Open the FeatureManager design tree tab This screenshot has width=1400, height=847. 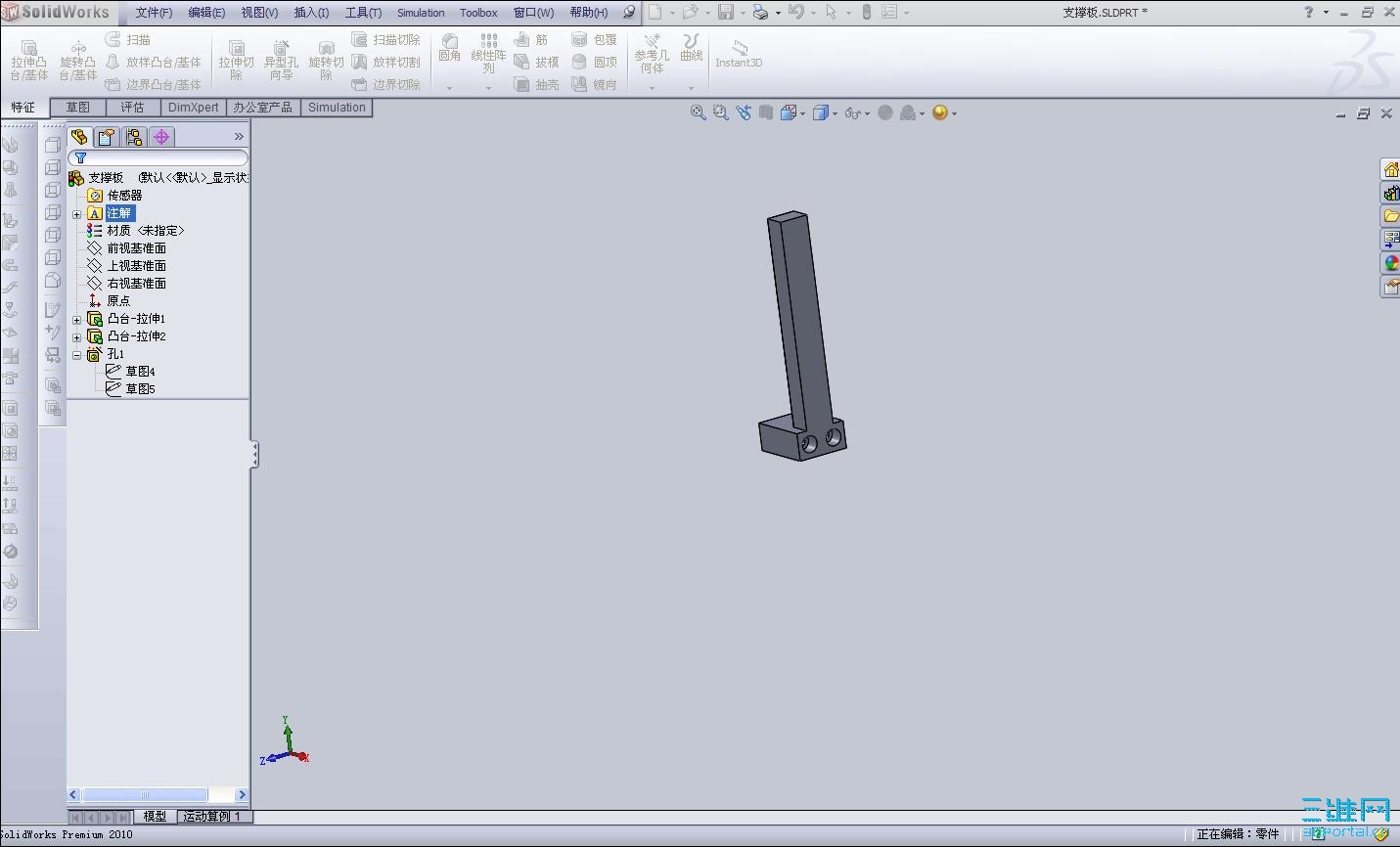coord(79,137)
